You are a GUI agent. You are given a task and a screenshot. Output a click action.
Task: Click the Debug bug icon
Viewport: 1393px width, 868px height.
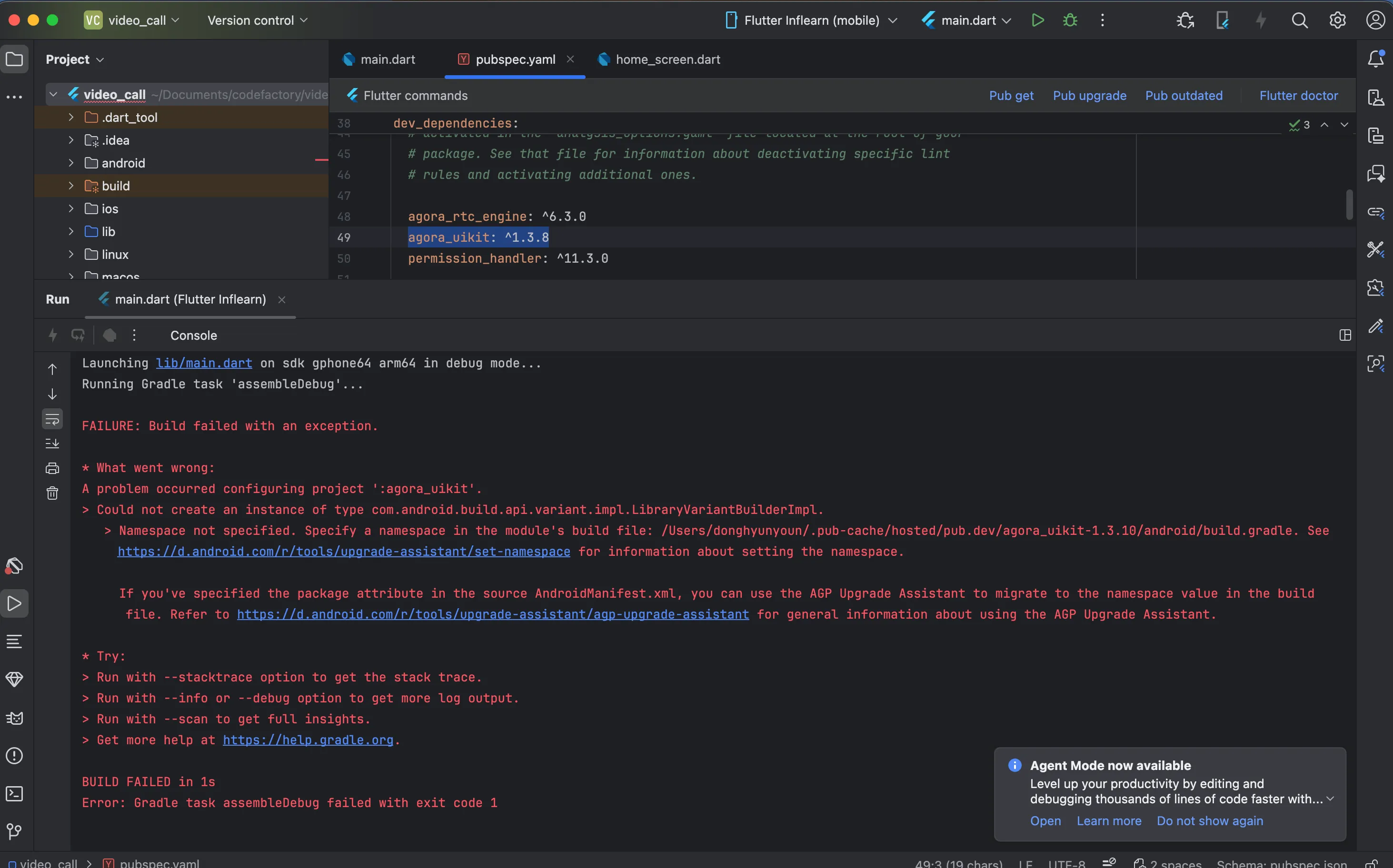pyautogui.click(x=1070, y=20)
